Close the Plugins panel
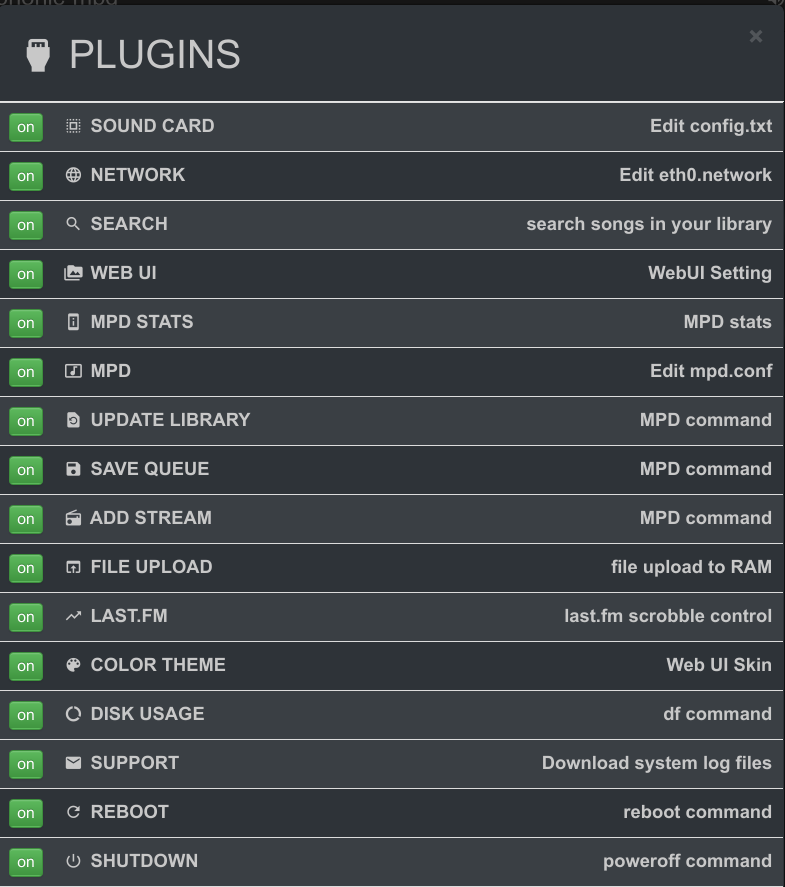 pos(756,36)
